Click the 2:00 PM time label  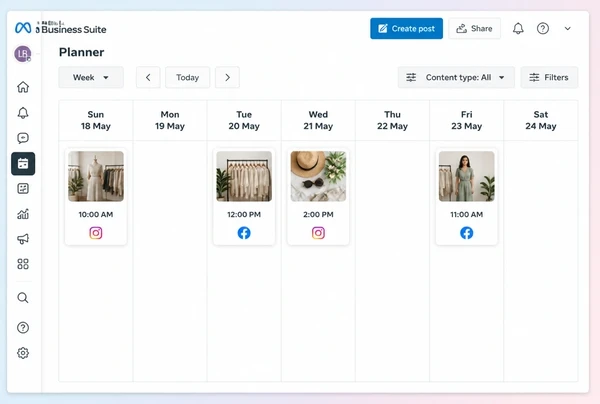point(318,215)
